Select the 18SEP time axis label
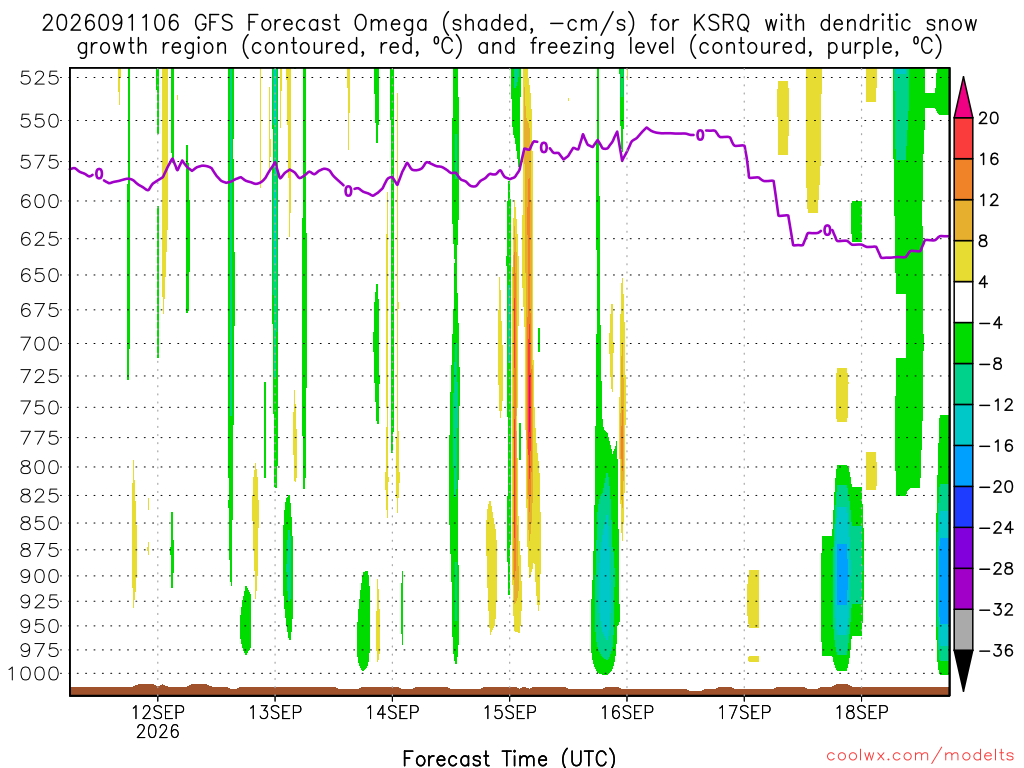The width and height of the screenshot is (1024, 768). pyautogui.click(x=861, y=712)
